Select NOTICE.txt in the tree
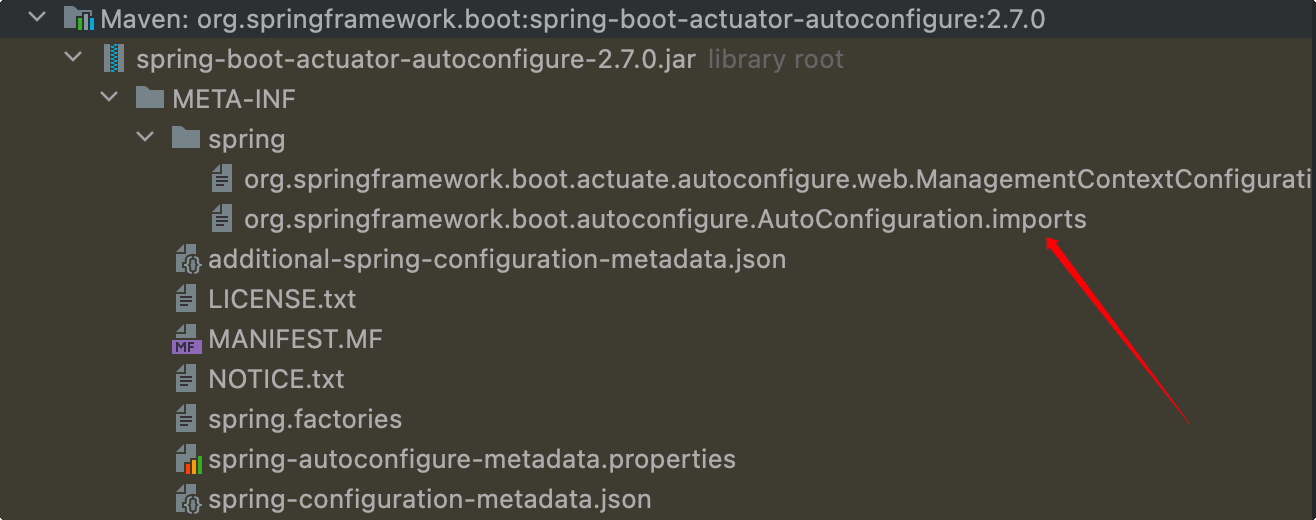1316x520 pixels. 276,379
